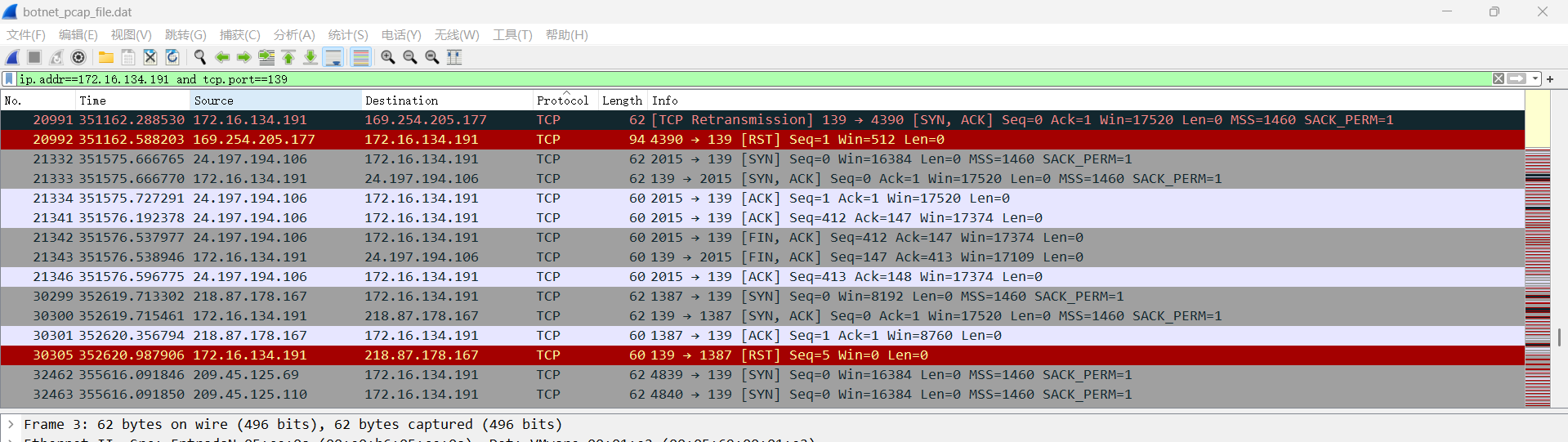Open the 无线(W) menu
Viewport: 1568px width, 442px height.
pos(457,35)
